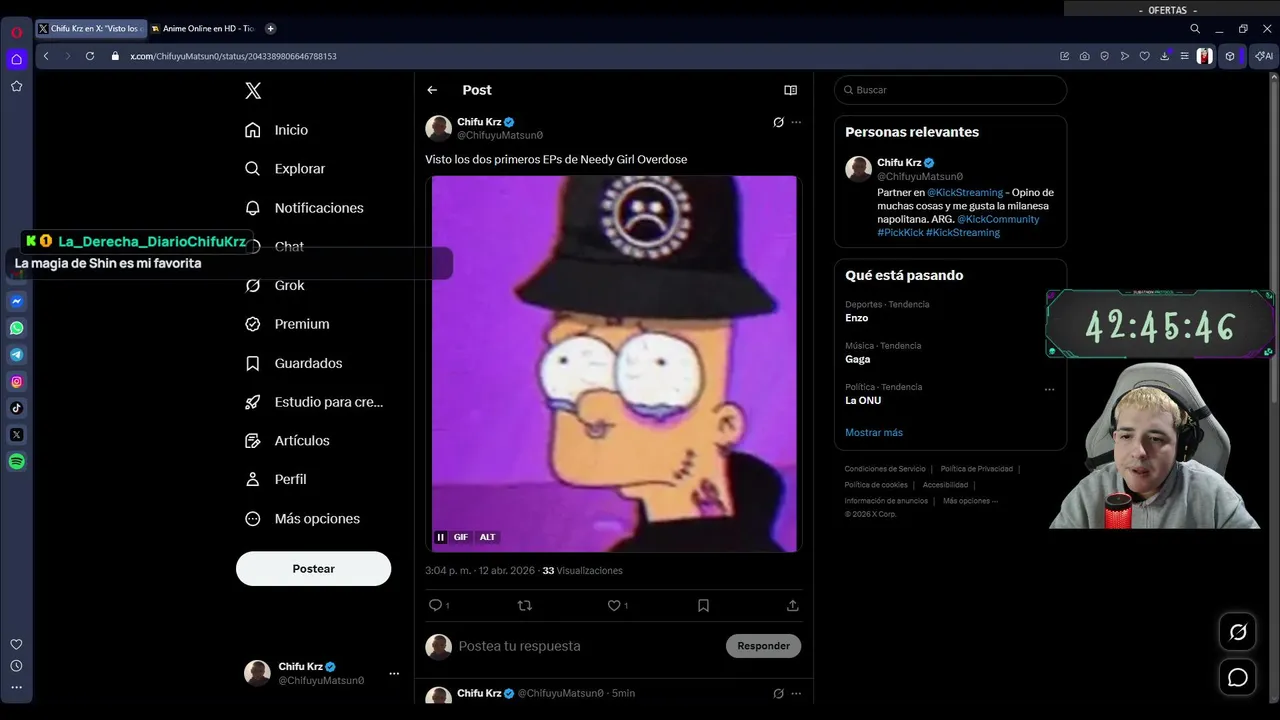Take snapshot with camera toolbar icon
1280x720 pixels.
[x=1085, y=56]
